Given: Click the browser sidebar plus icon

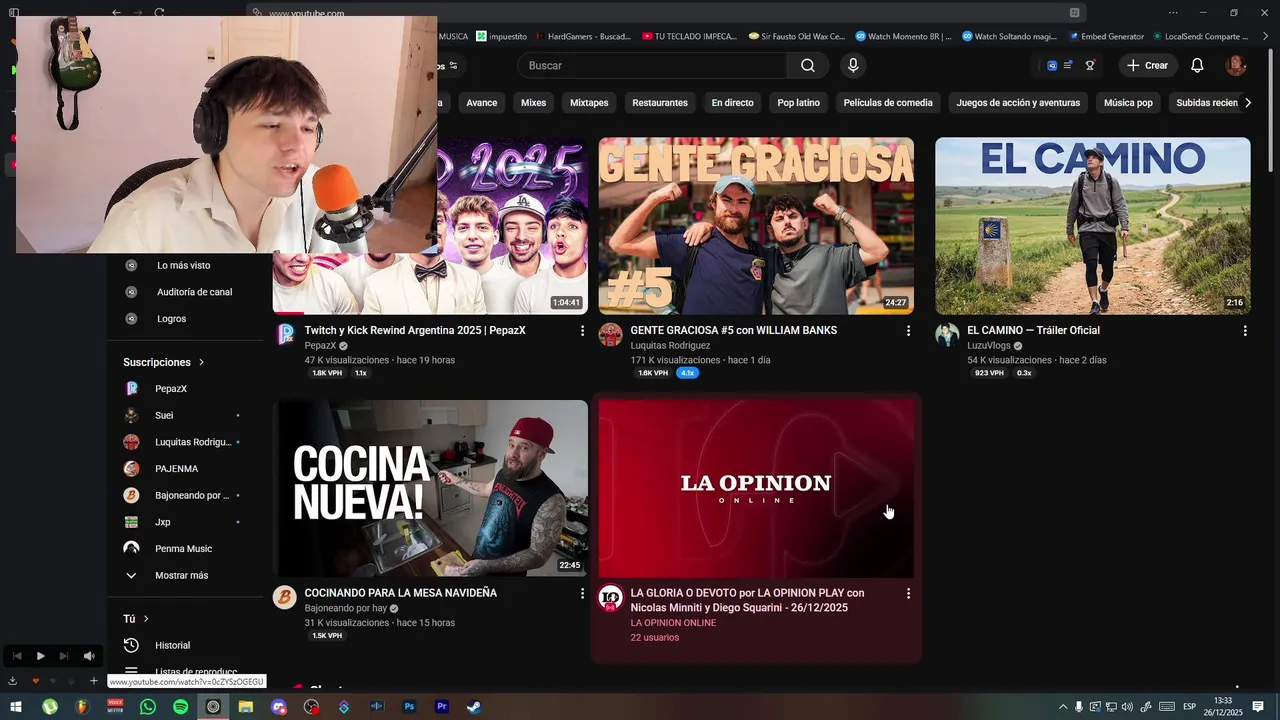Looking at the screenshot, I should 94,681.
